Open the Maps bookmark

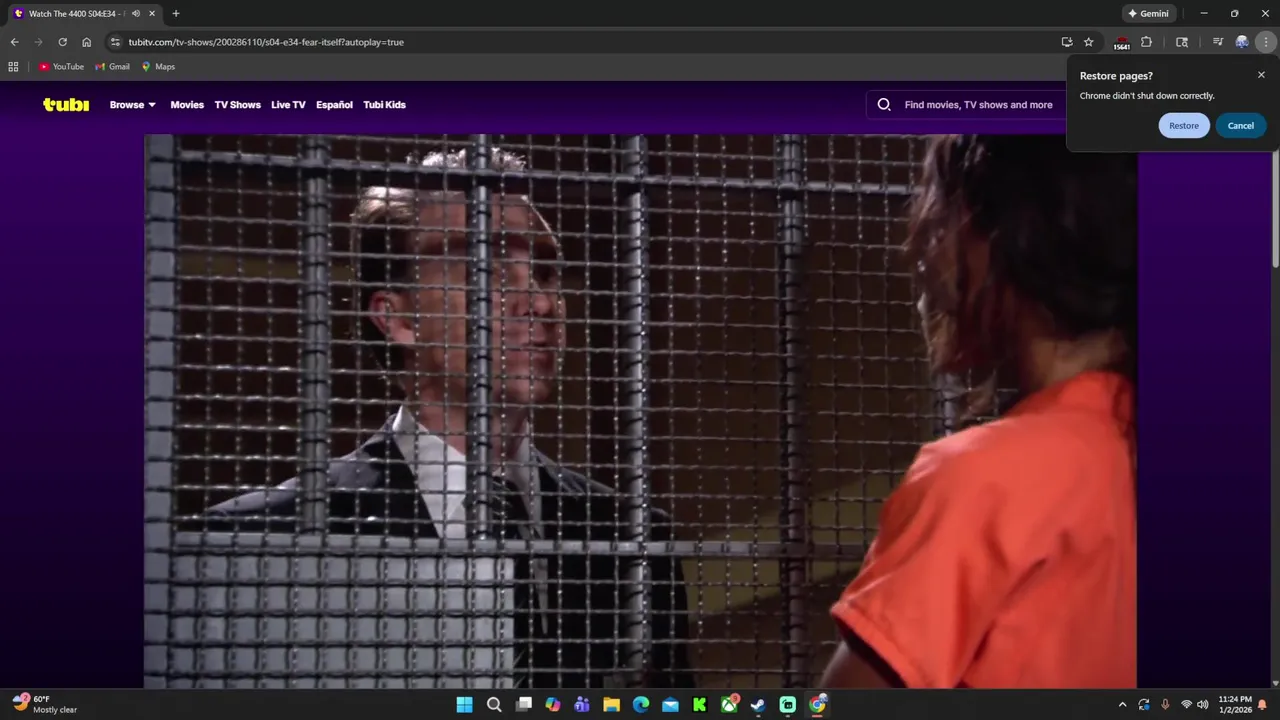(x=158, y=67)
